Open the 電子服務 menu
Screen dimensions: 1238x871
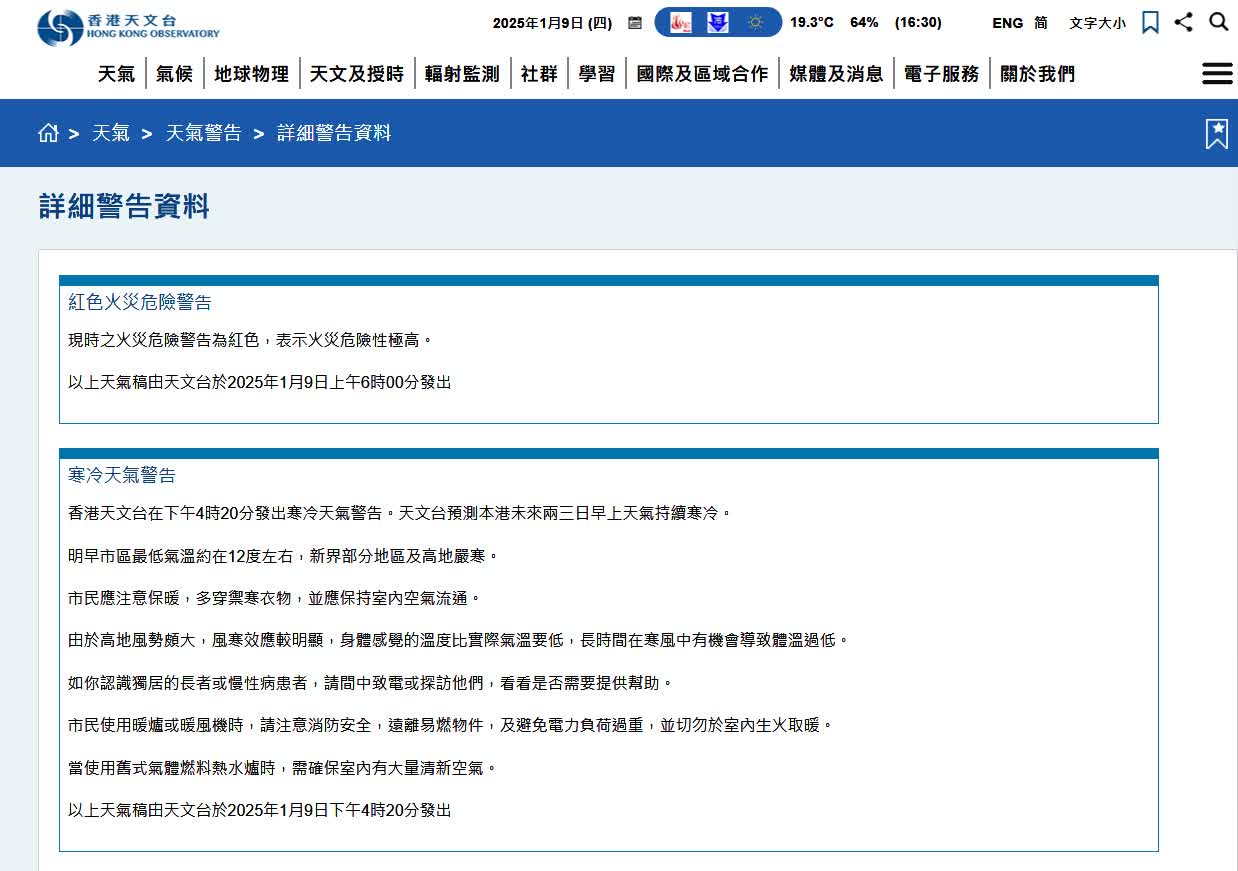tap(940, 72)
